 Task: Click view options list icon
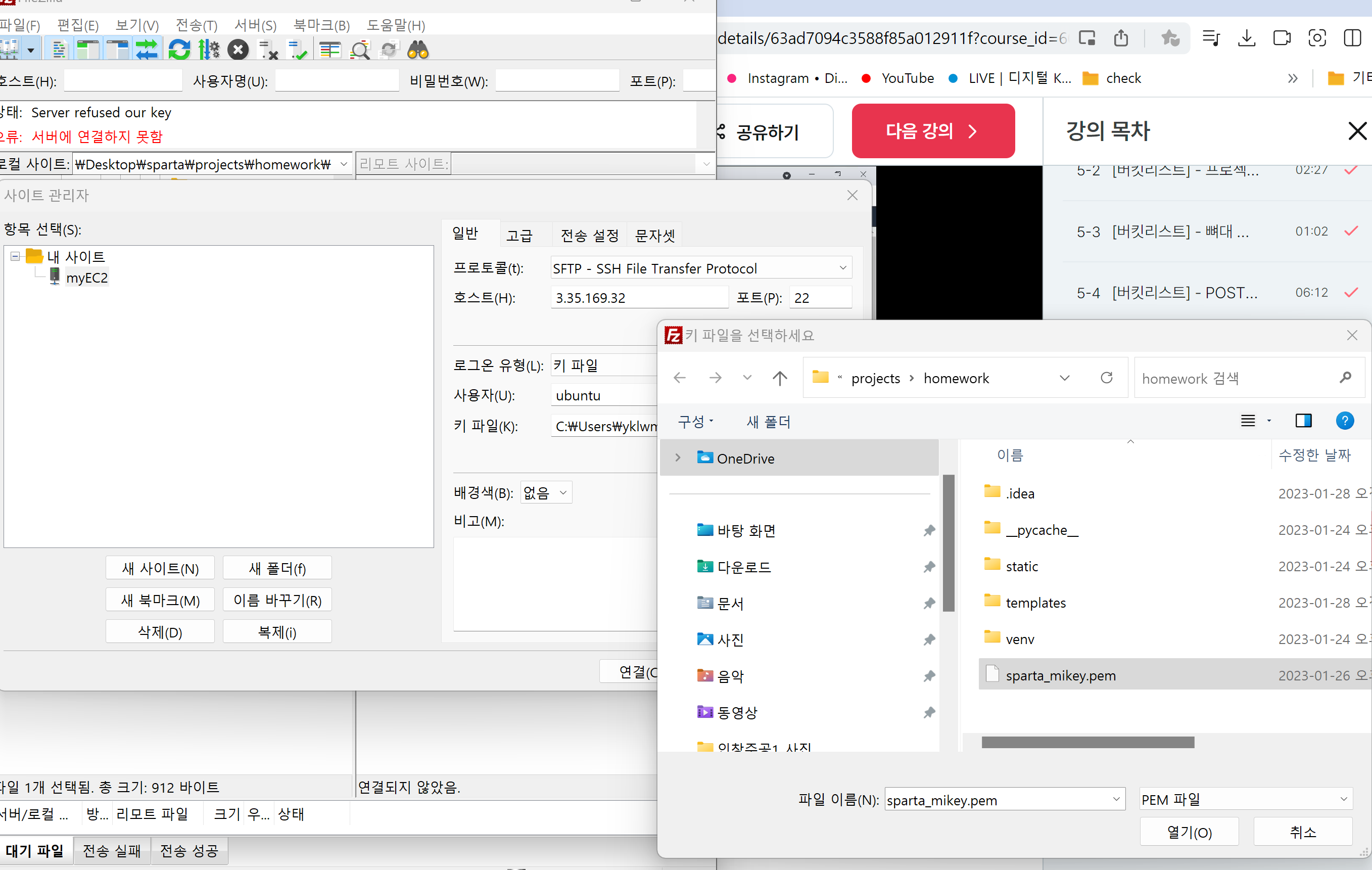[1248, 421]
